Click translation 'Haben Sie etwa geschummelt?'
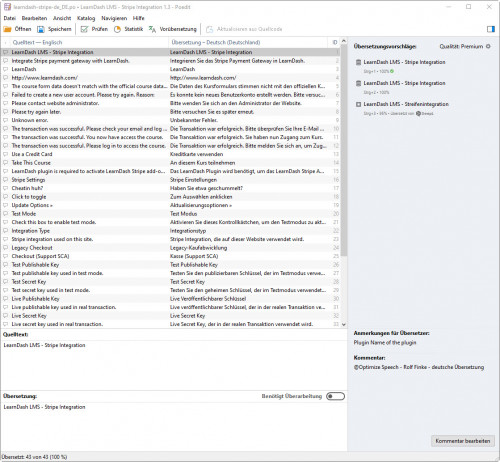The width and height of the screenshot is (500, 462). tap(206, 188)
